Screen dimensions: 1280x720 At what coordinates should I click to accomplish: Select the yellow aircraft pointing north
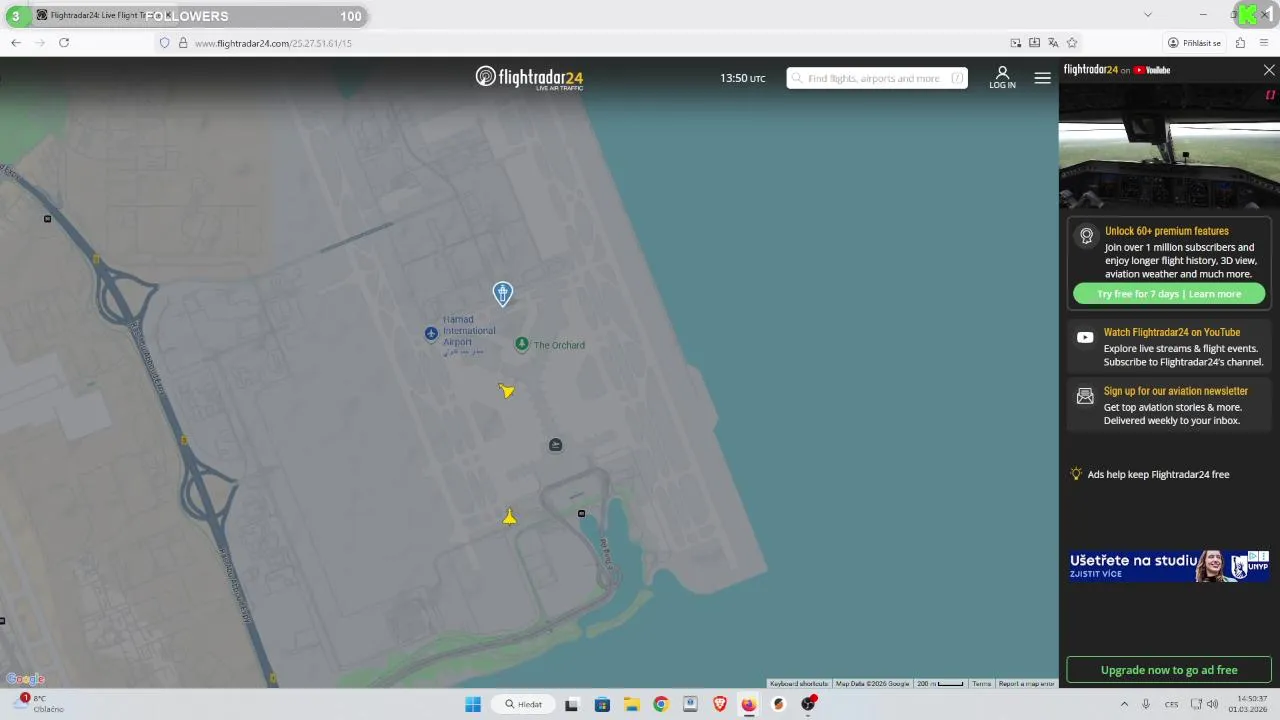click(x=510, y=516)
